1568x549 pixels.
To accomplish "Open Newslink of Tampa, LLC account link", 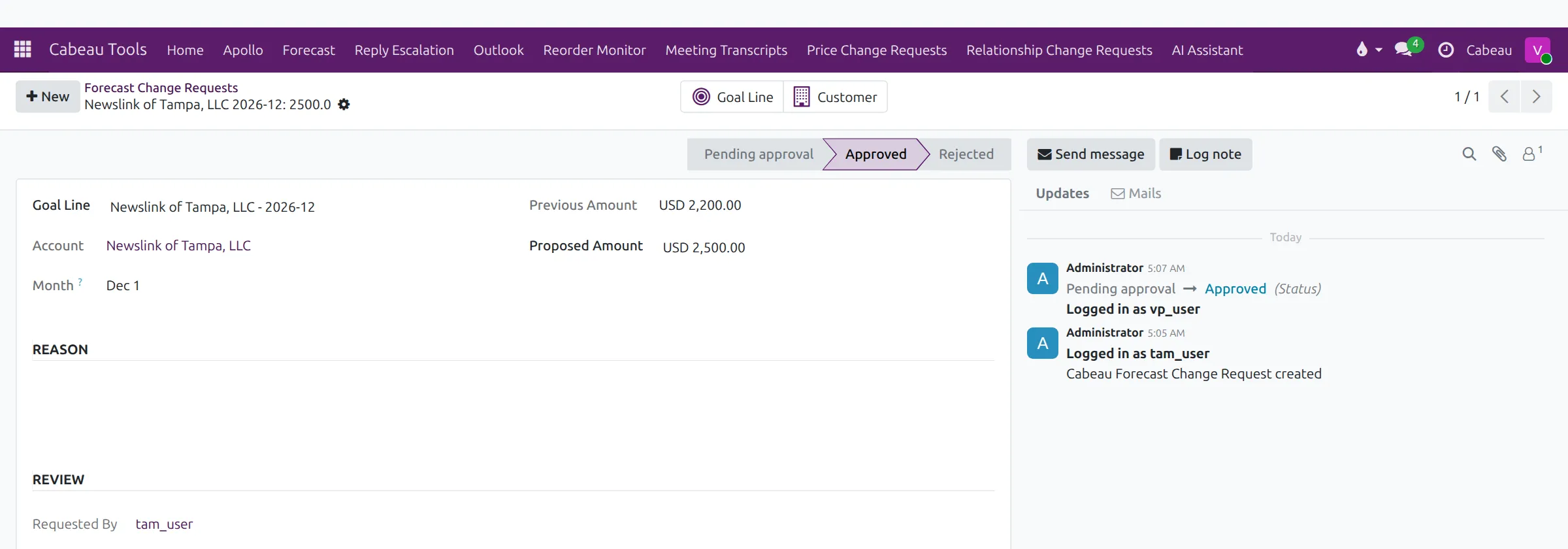I will 178,246.
